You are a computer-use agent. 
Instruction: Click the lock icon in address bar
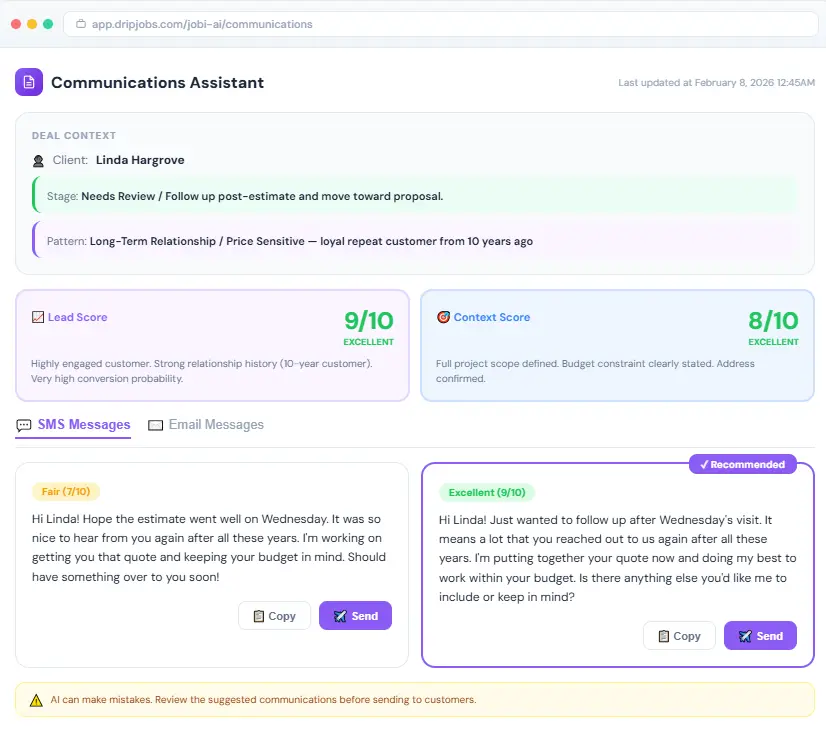tap(81, 24)
